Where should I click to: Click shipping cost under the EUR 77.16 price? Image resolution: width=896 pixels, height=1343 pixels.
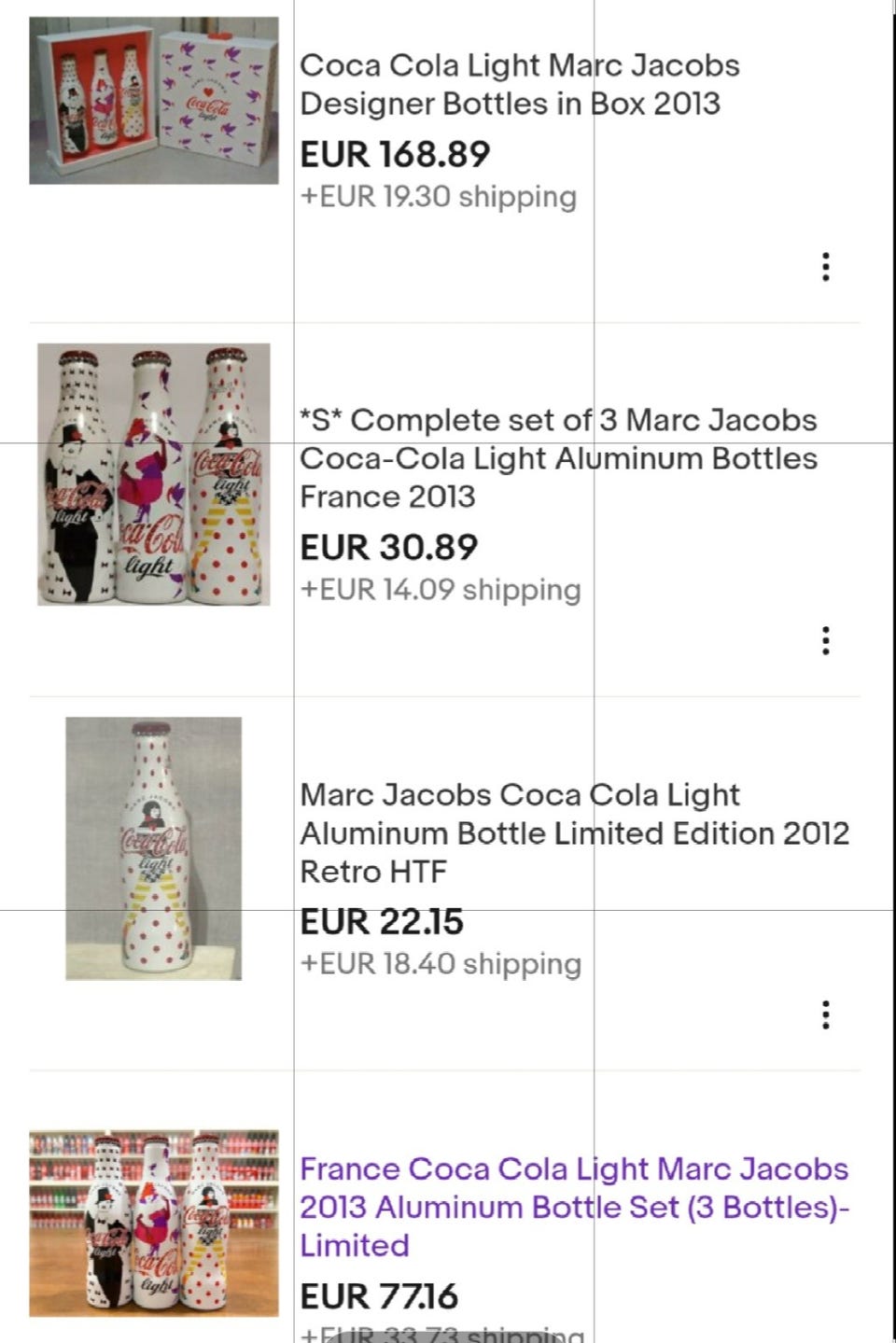coord(442,1334)
